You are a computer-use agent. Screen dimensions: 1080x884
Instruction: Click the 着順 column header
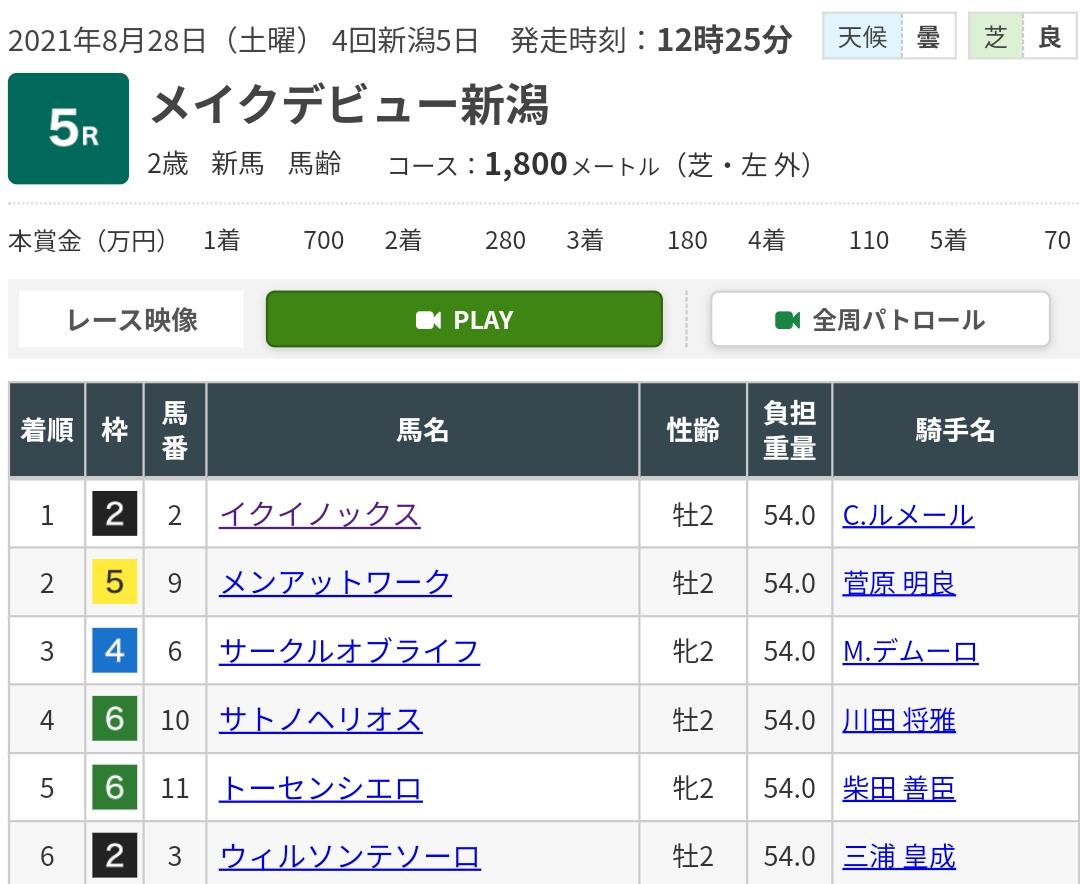(47, 431)
